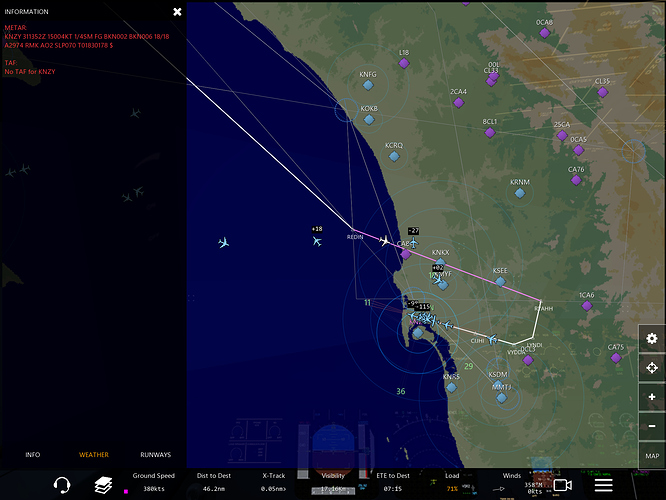Select the CIJHI waypoint label
This screenshot has width=666, height=500.
tap(477, 341)
